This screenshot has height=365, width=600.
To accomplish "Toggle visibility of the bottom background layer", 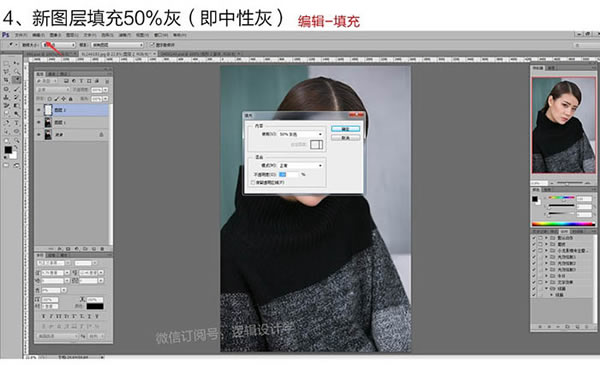I will [39, 135].
